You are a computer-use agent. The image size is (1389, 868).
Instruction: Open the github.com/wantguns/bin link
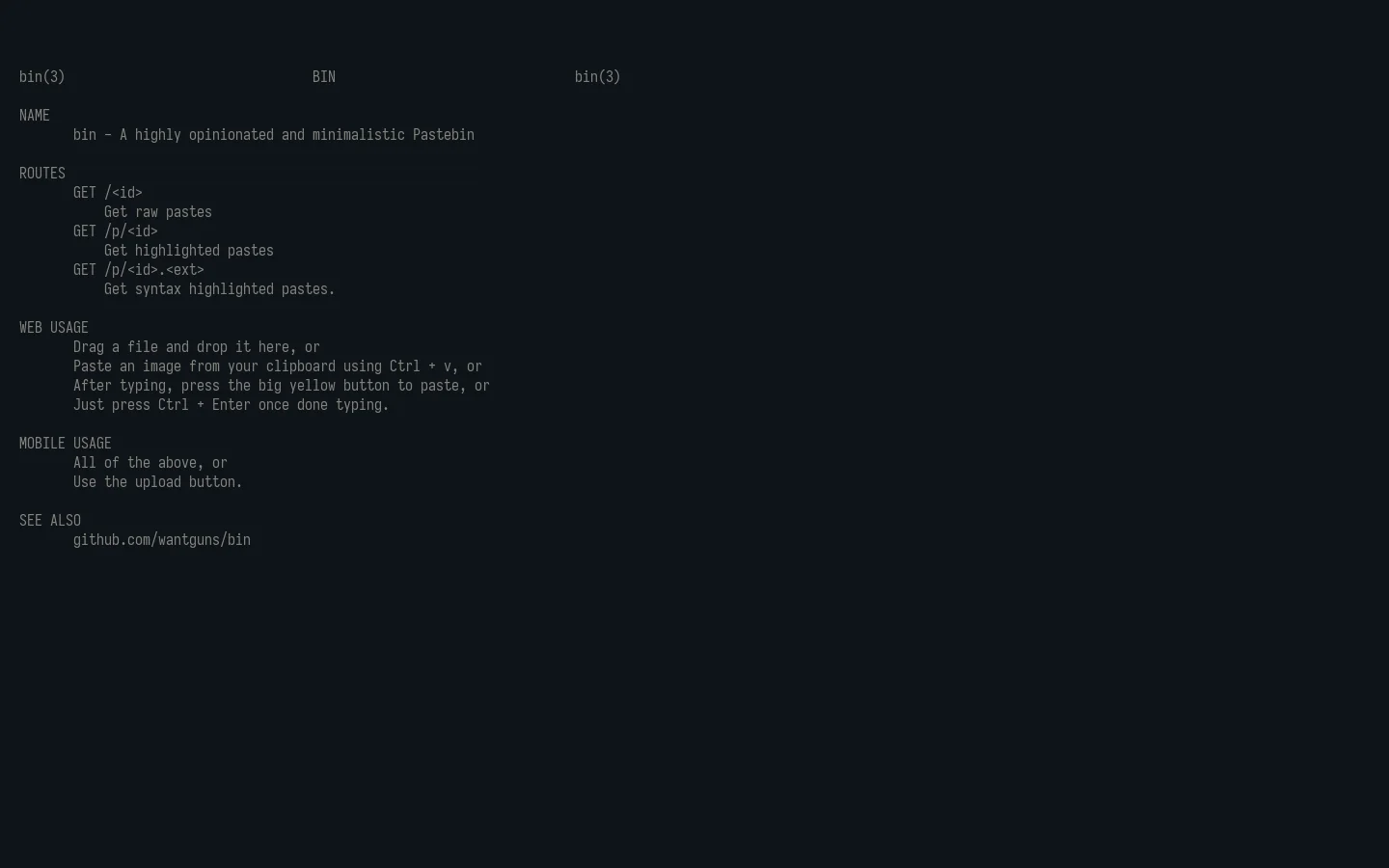click(162, 540)
